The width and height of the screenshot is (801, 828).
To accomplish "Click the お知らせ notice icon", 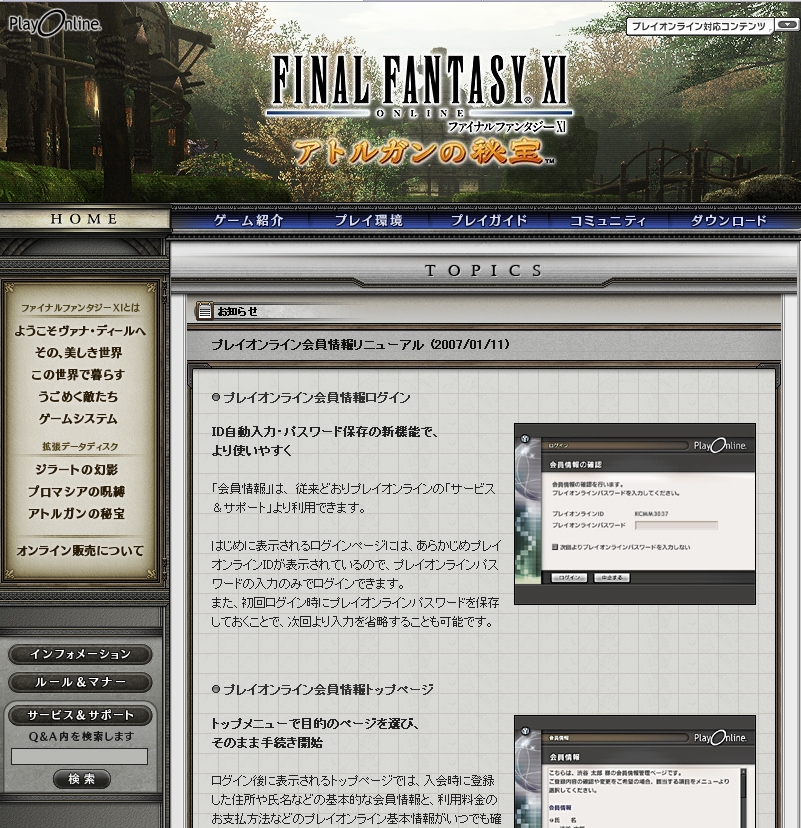I will [x=204, y=311].
